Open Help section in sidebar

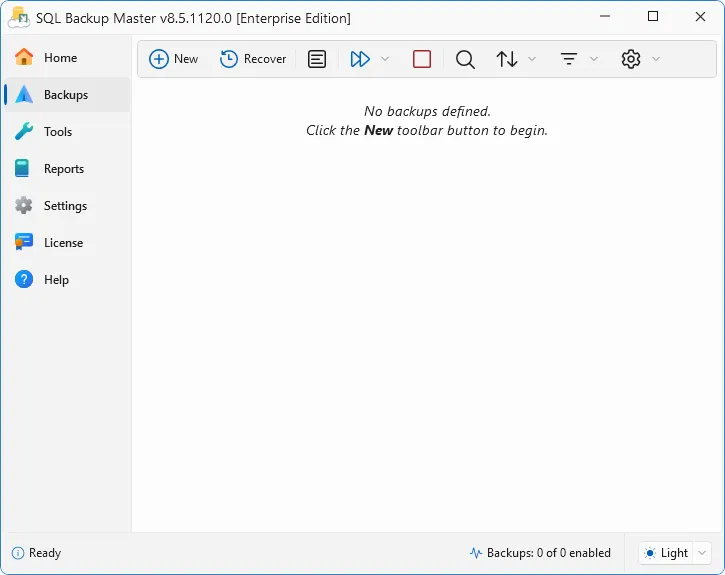[67, 280]
